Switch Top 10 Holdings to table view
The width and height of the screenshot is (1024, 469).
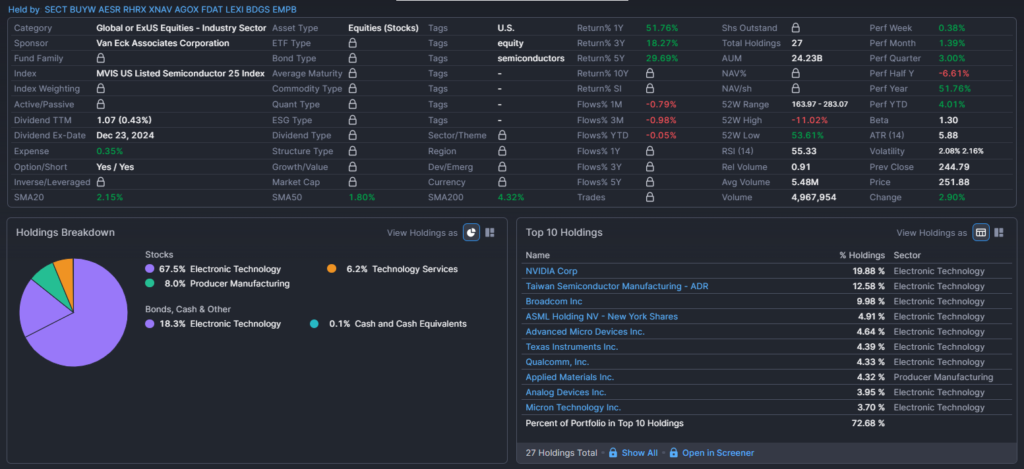point(981,232)
